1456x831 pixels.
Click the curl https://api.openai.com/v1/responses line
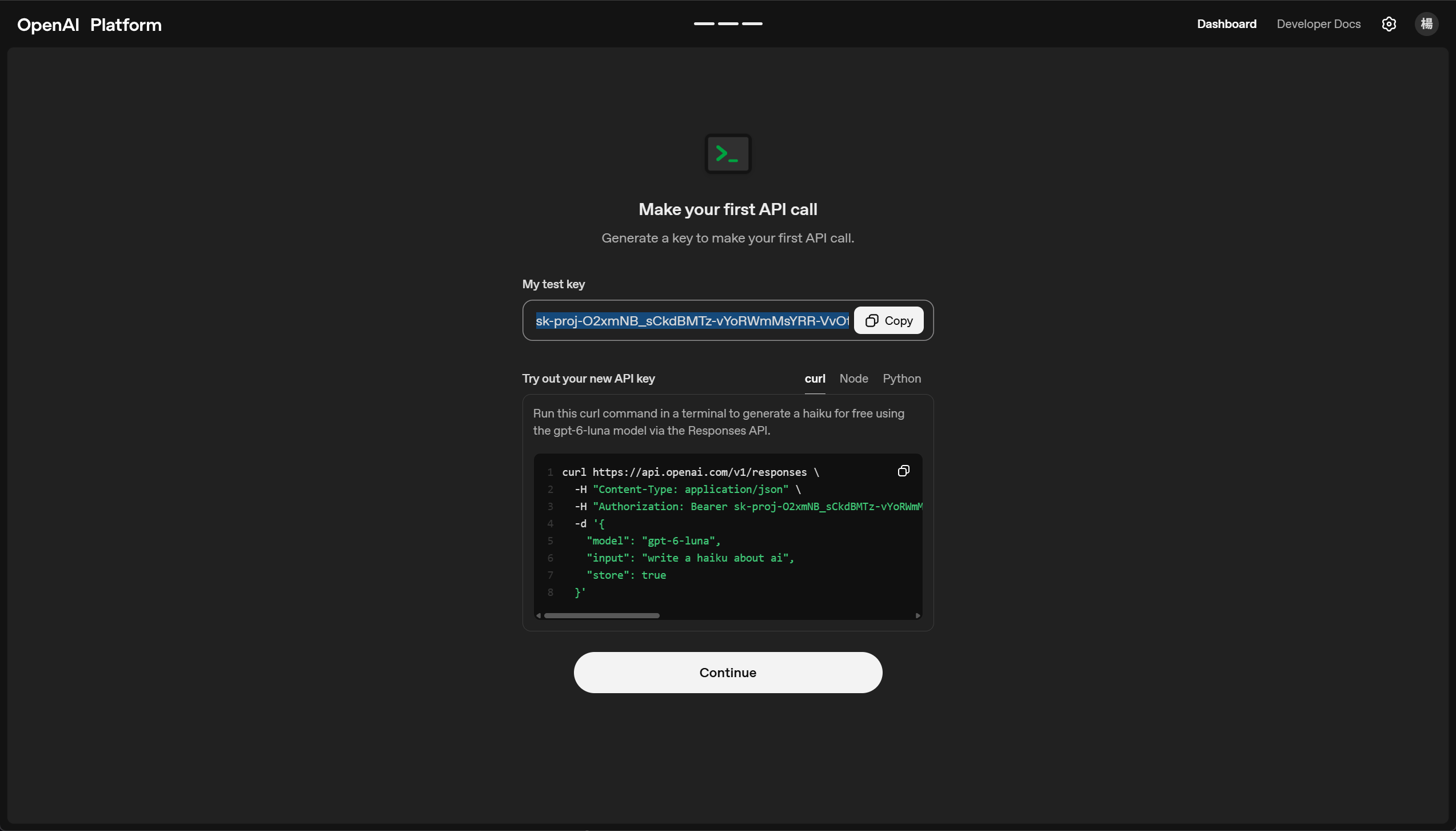pyautogui.click(x=691, y=472)
